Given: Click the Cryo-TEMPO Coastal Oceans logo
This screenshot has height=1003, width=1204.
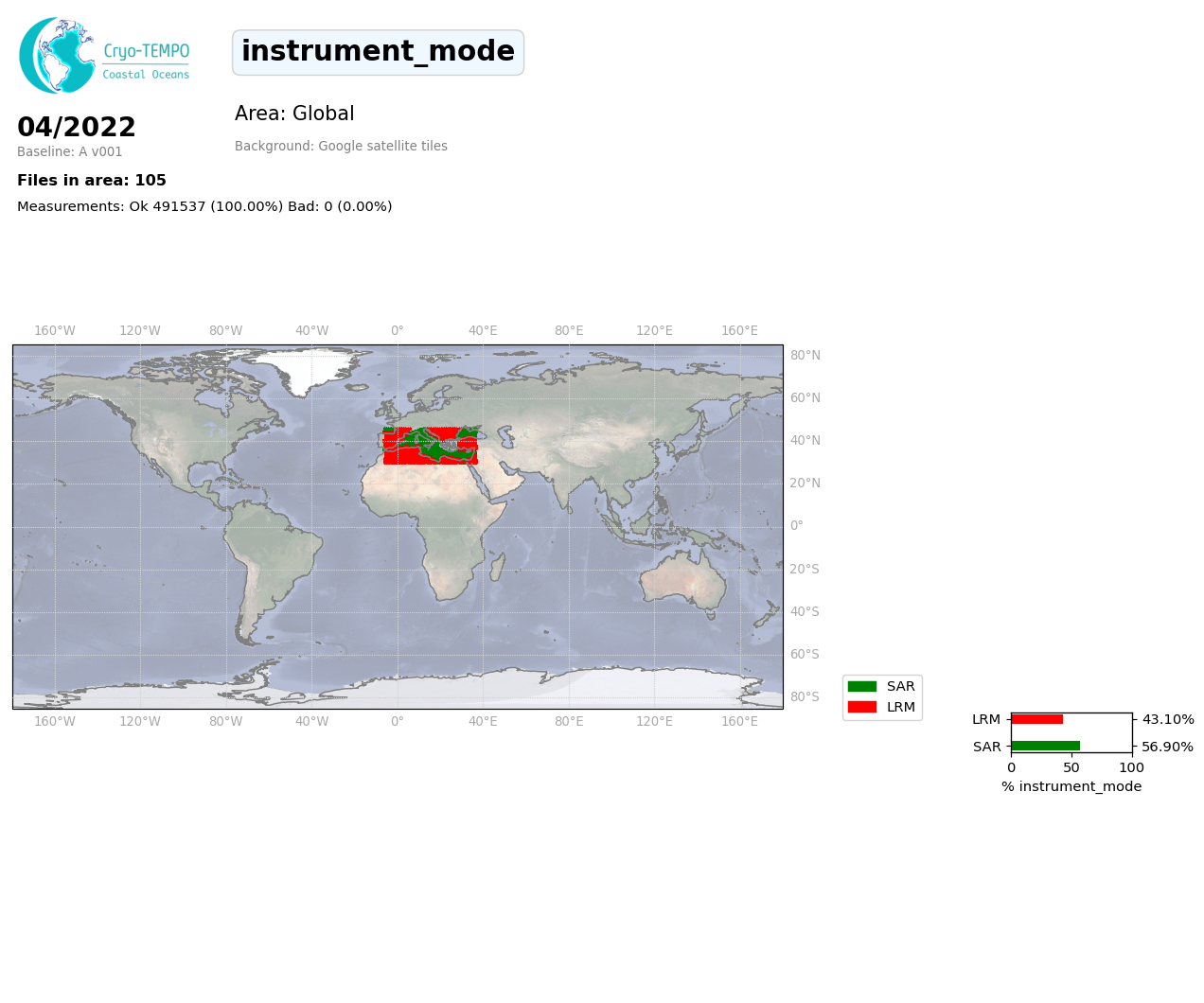Looking at the screenshot, I should (x=104, y=55).
